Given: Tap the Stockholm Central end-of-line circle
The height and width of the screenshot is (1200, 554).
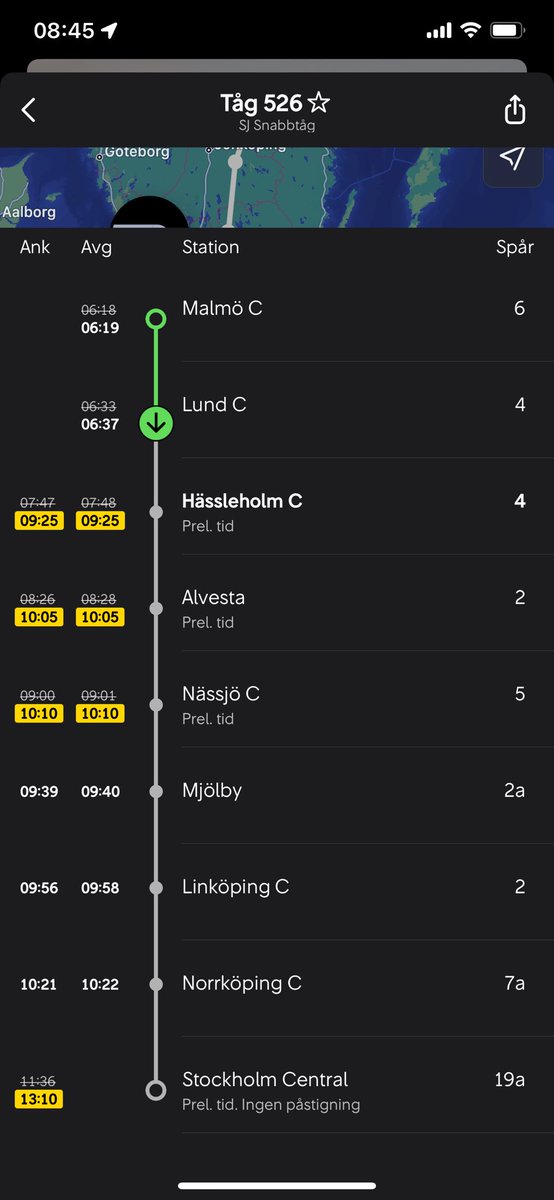Looking at the screenshot, I should (x=156, y=1090).
